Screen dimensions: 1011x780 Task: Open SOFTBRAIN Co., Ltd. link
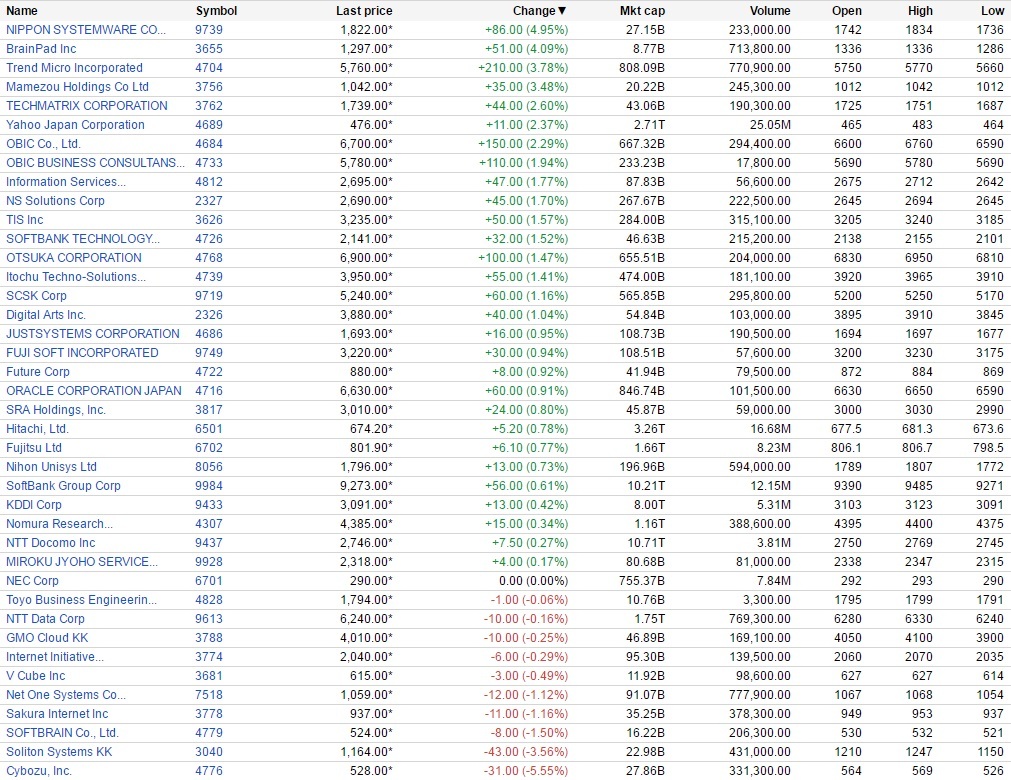pyautogui.click(x=63, y=734)
